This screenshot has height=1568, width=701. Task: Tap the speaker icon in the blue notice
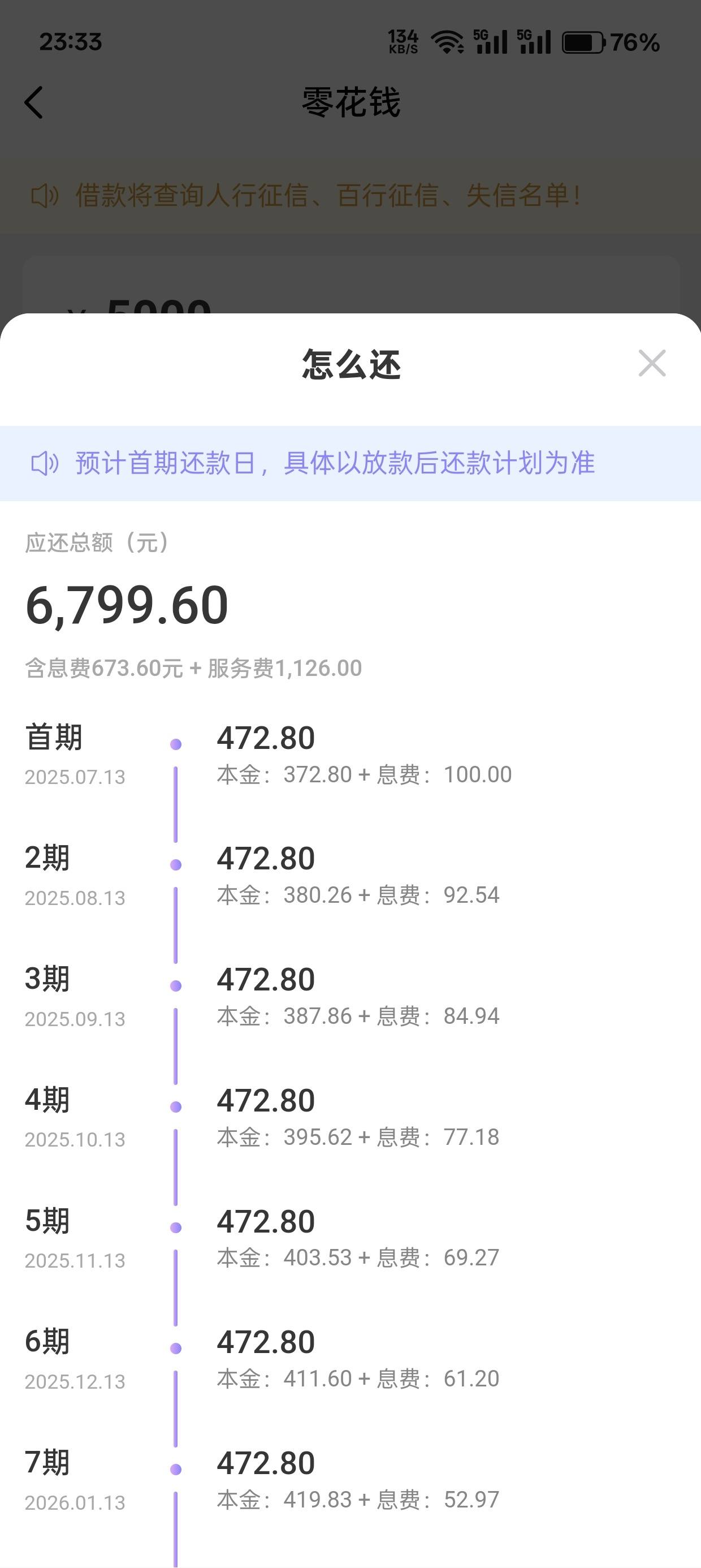click(x=45, y=463)
